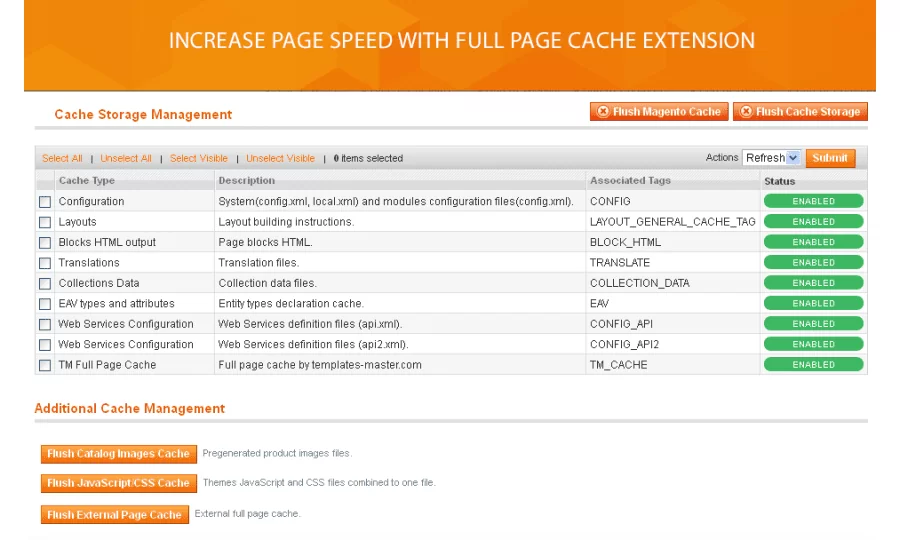
Task: Click the Flush Magento Cache button
Action: (x=659, y=111)
